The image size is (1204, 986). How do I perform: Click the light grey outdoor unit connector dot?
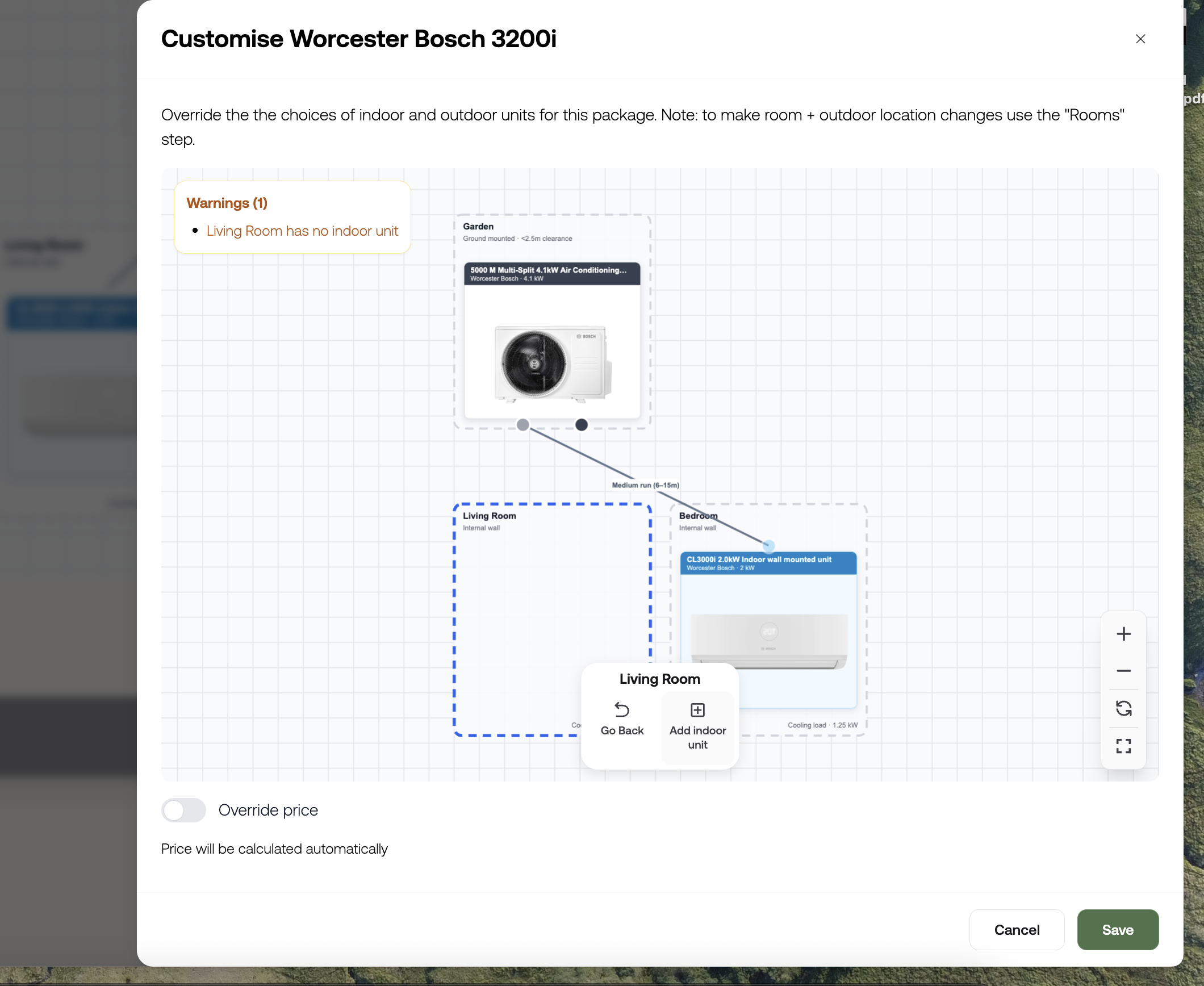point(523,424)
